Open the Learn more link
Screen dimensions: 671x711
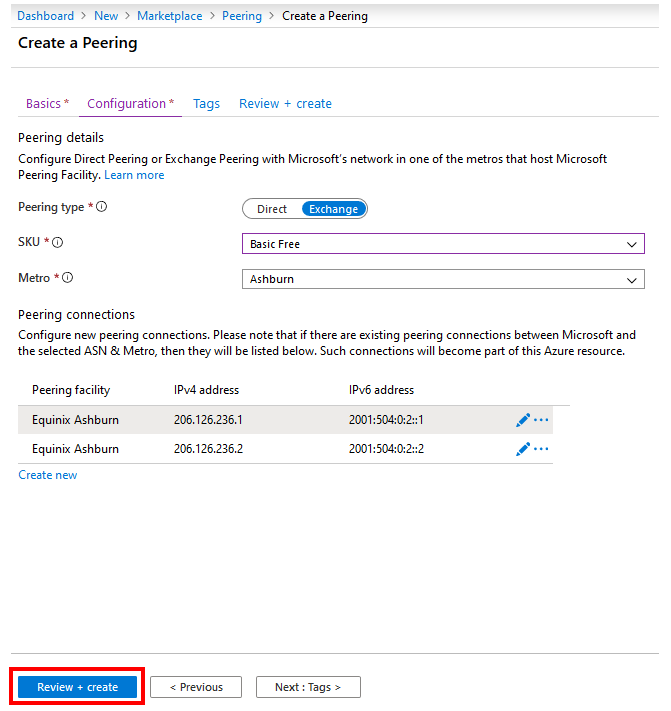(134, 175)
